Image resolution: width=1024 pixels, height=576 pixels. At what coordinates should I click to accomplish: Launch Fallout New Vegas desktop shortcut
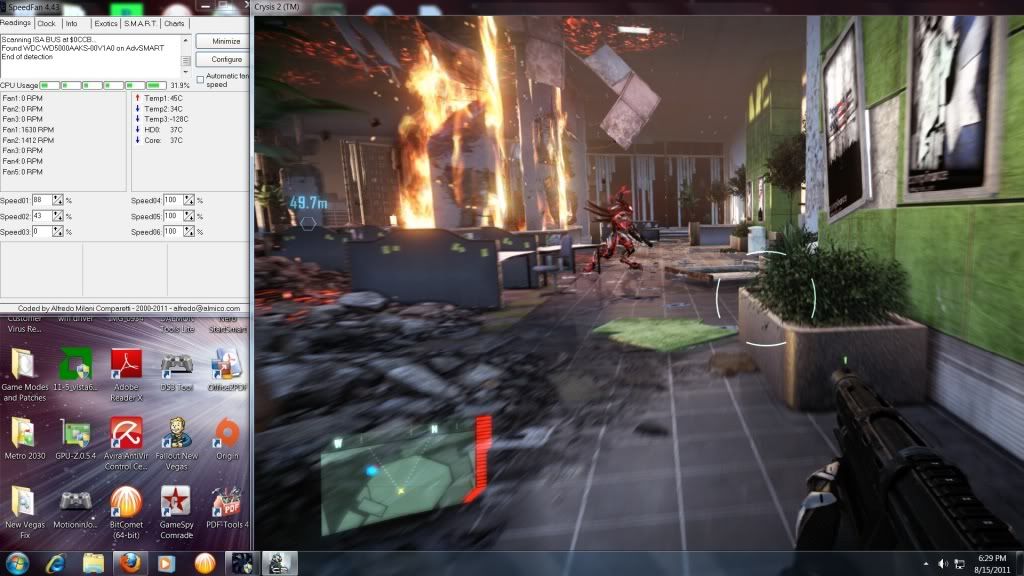pos(176,444)
